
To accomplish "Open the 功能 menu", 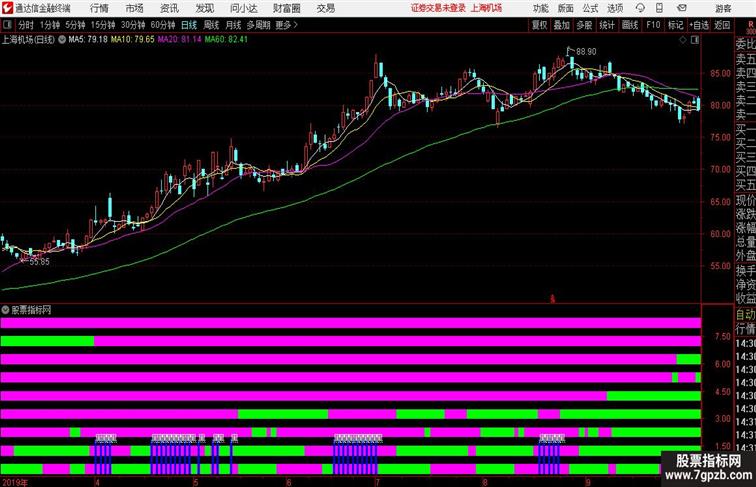I will pyautogui.click(x=540, y=8).
